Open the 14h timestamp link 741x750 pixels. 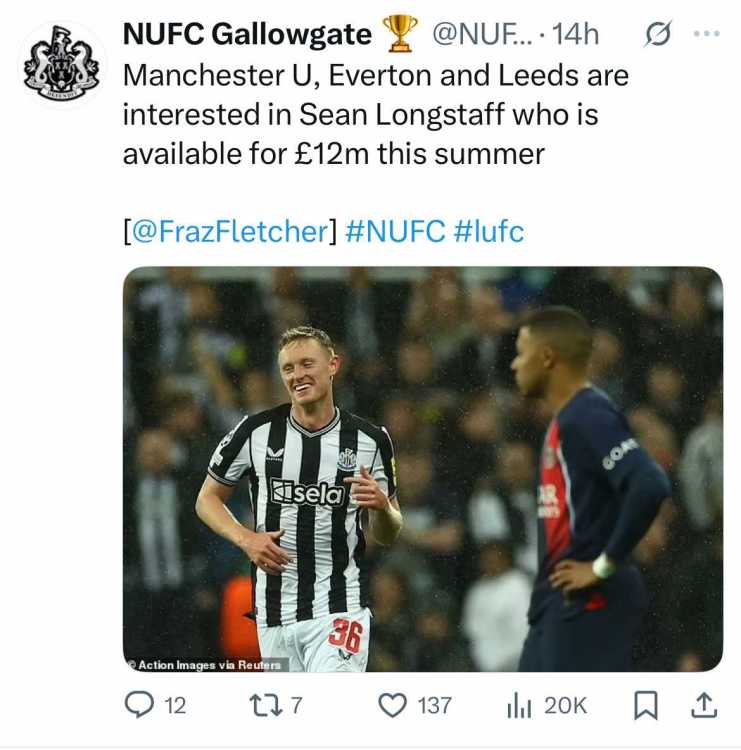[575, 34]
